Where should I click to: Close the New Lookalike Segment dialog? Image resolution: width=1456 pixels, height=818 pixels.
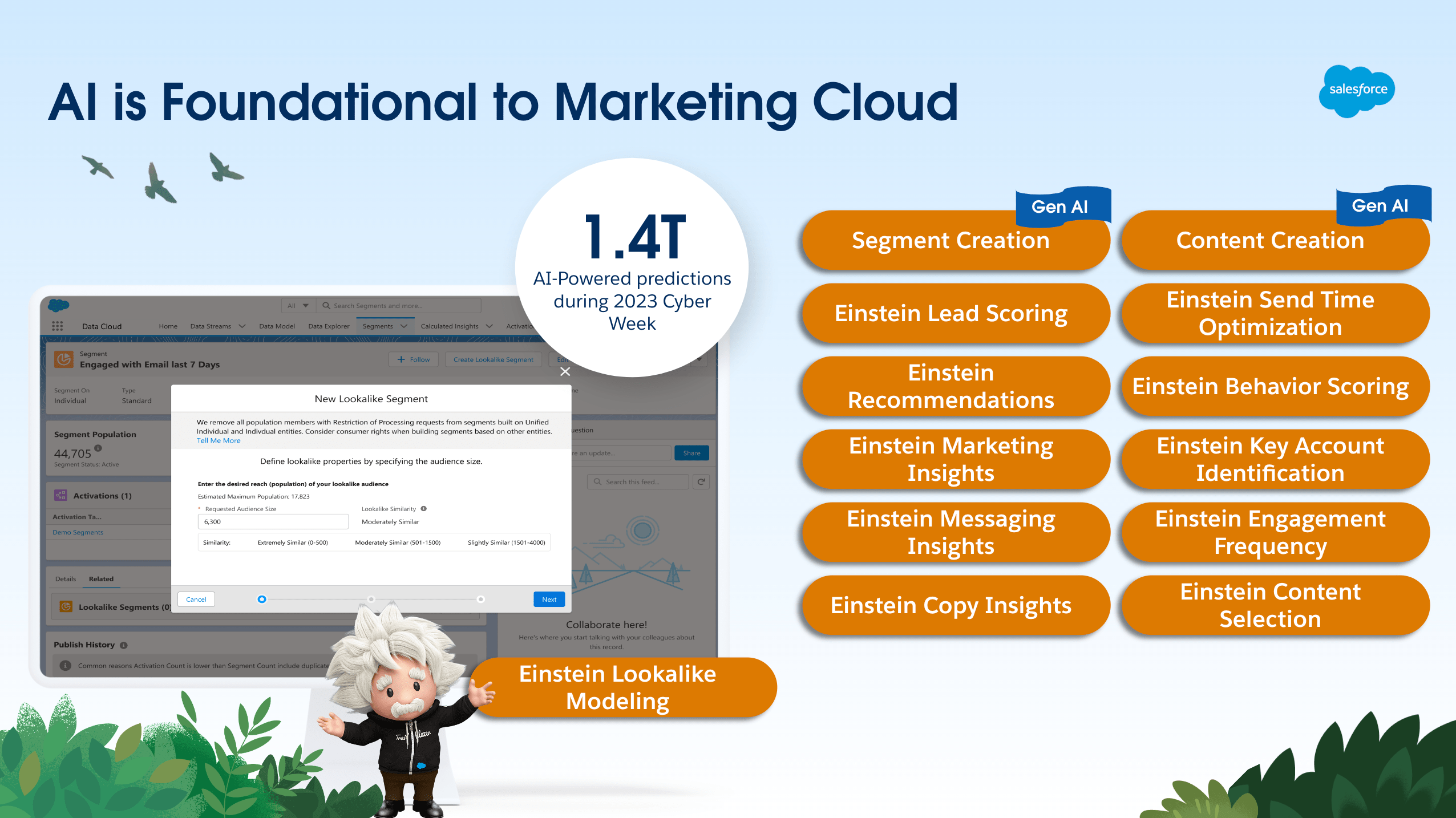pos(565,372)
